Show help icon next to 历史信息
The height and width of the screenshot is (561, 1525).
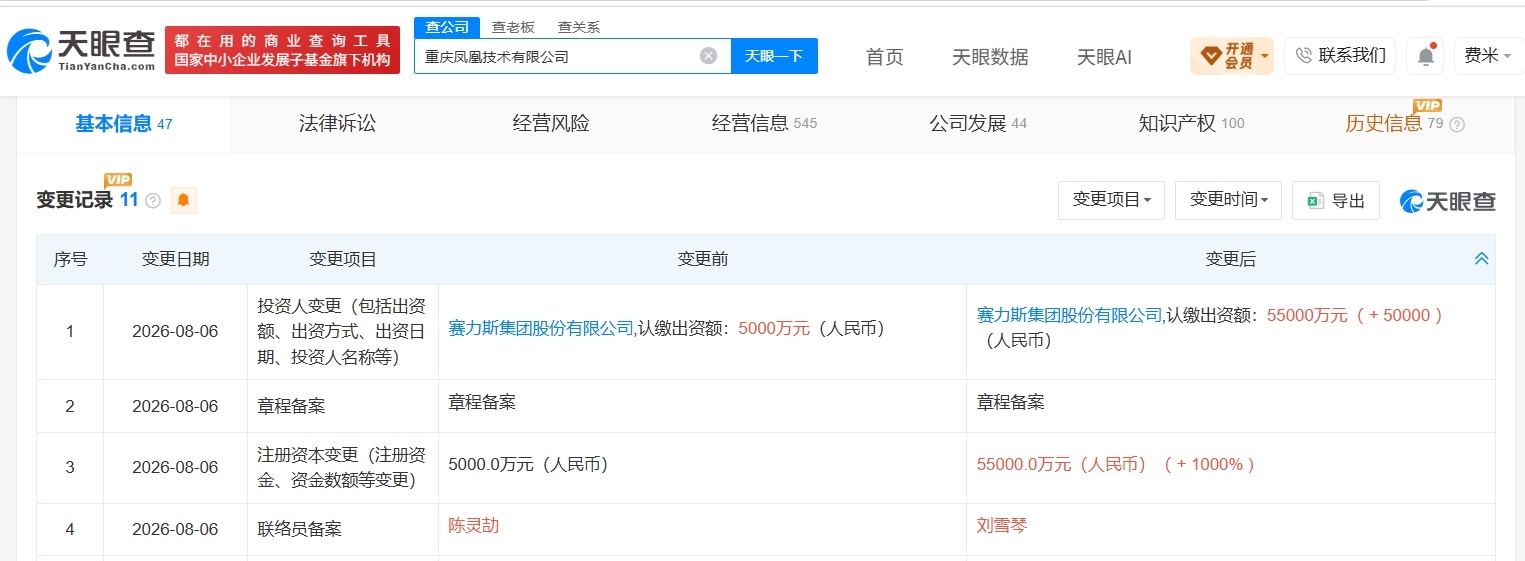(x=1457, y=125)
